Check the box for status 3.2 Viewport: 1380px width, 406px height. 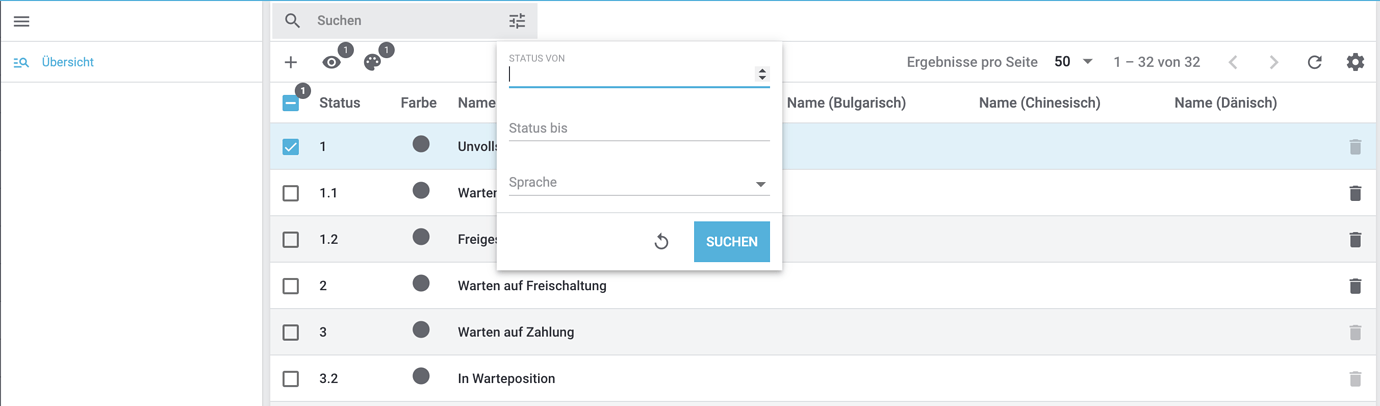click(291, 379)
